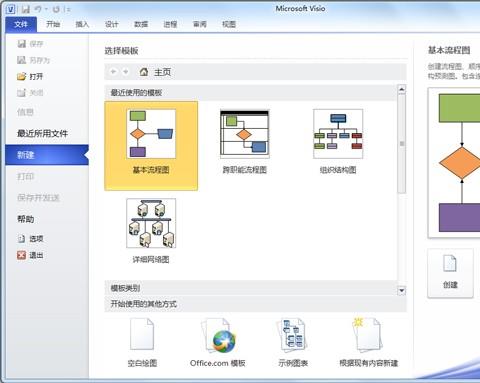Image resolution: width=480 pixels, height=383 pixels.
Task: Select the 组织结构图 template thumbnail
Action: click(338, 134)
